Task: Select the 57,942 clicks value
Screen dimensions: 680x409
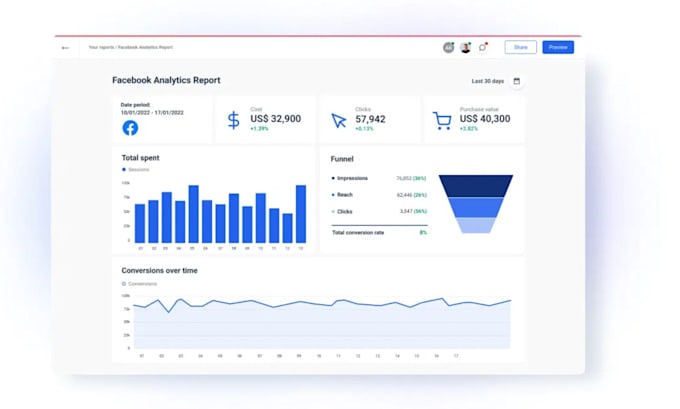Action: (x=370, y=119)
